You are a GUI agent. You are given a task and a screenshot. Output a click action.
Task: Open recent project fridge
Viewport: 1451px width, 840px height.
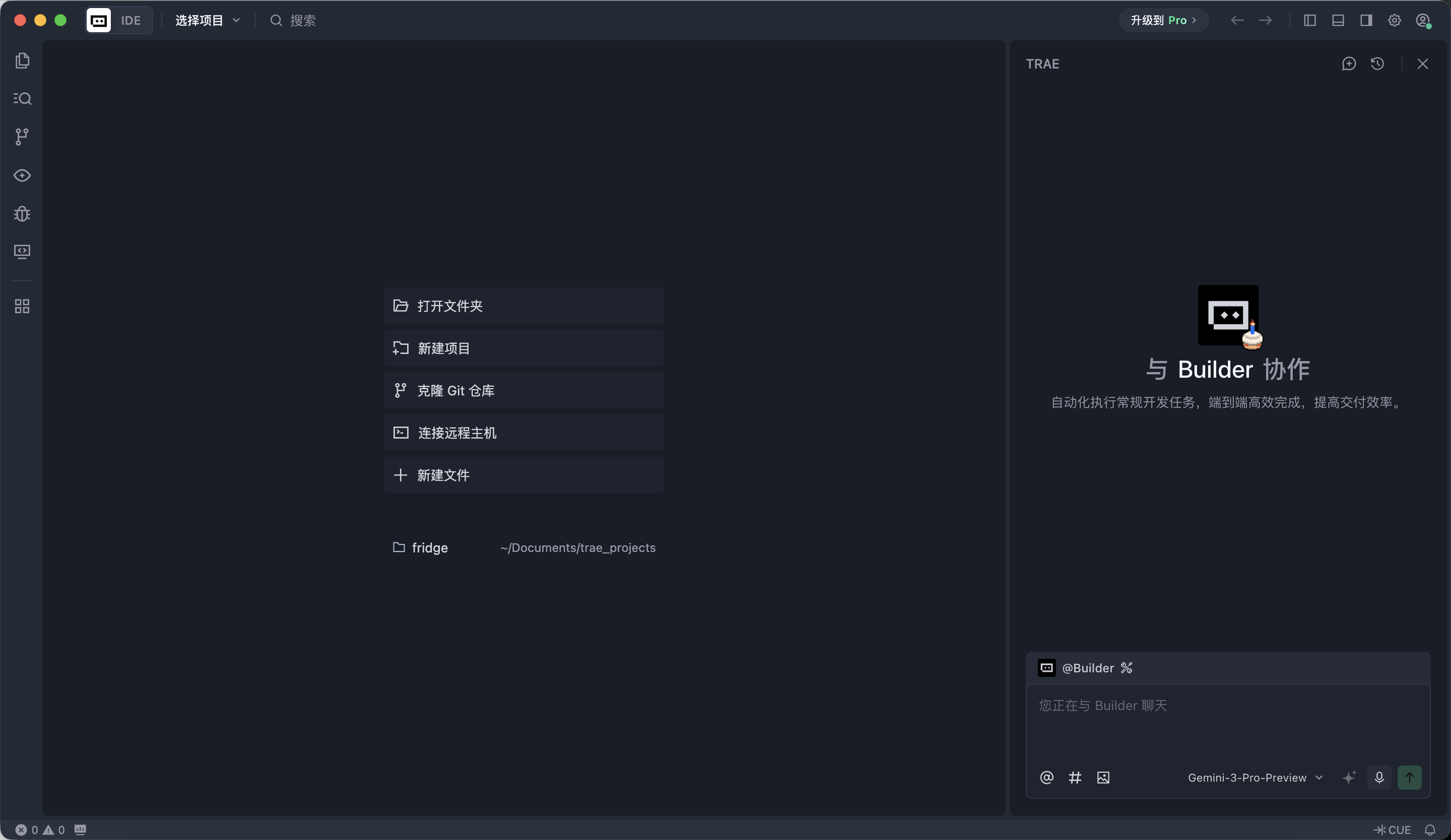430,548
